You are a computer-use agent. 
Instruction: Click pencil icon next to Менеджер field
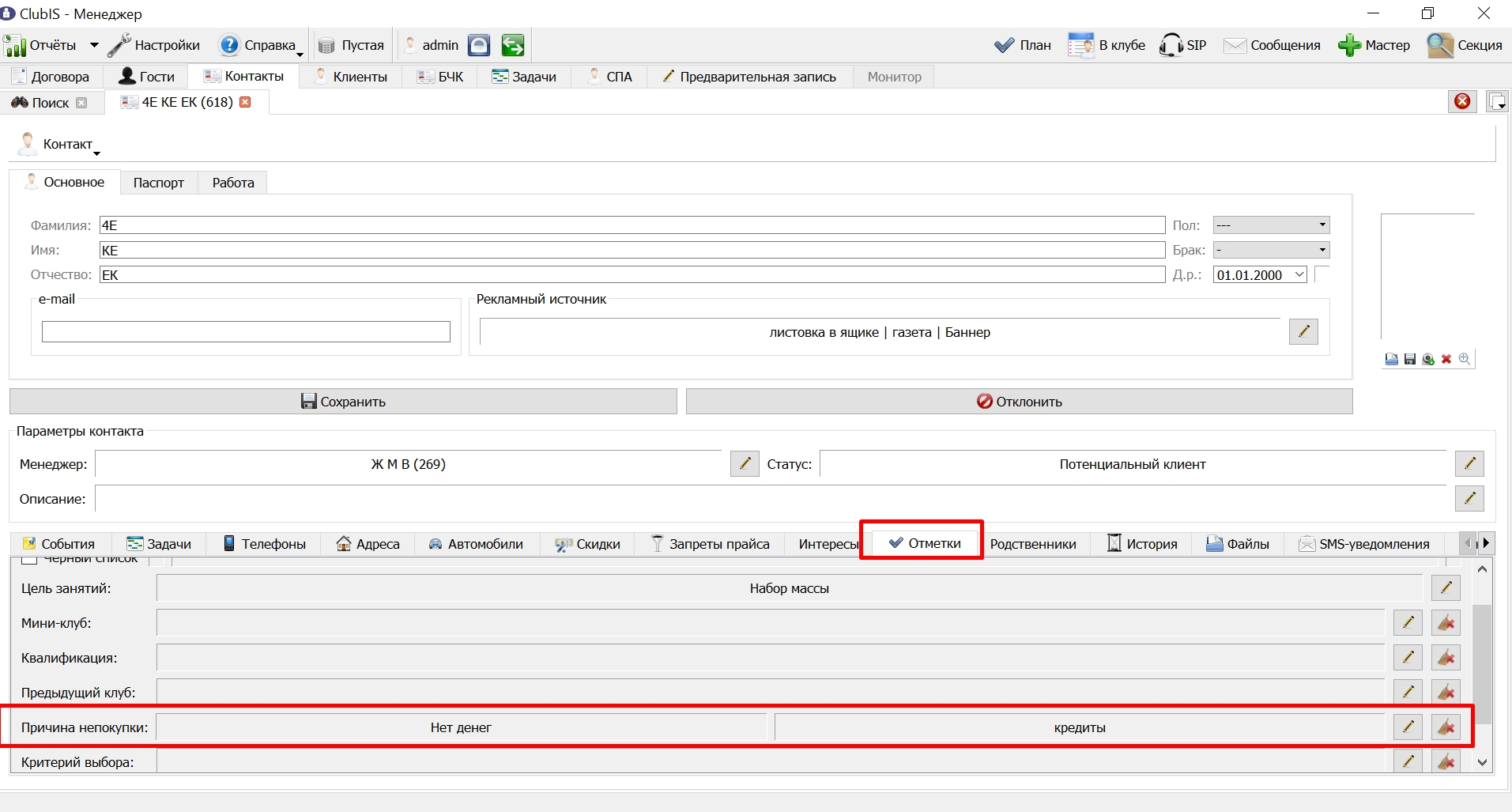point(745,463)
